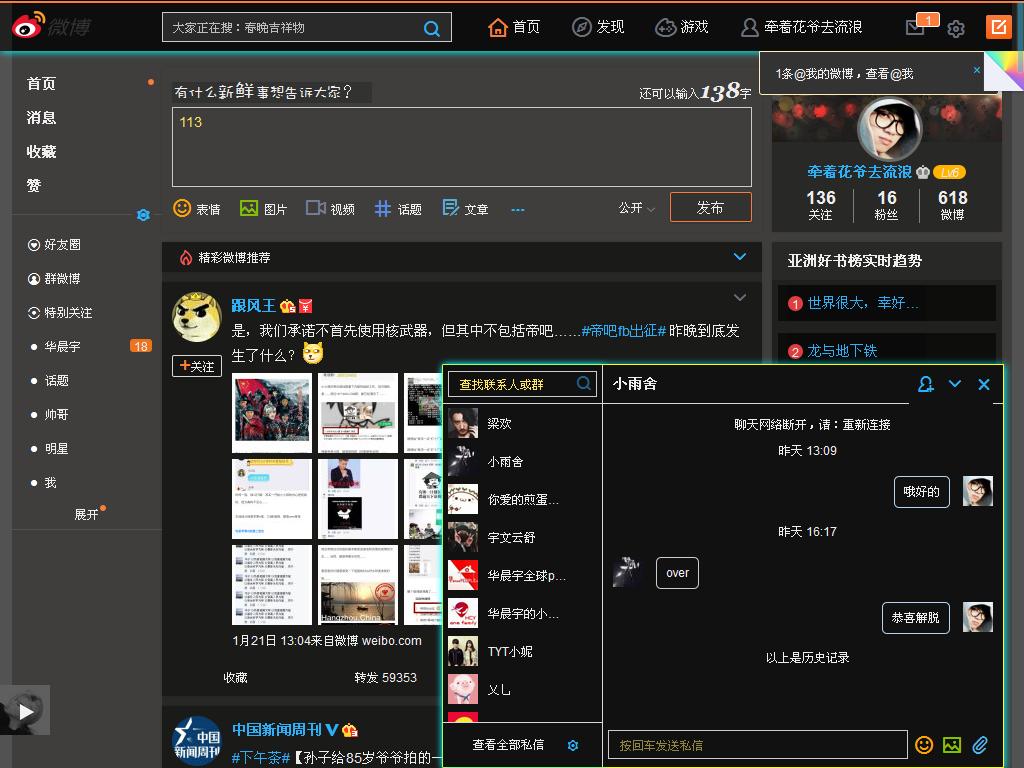
Task: Click 查看全部私信 at chat bottom
Action: pyautogui.click(x=508, y=744)
